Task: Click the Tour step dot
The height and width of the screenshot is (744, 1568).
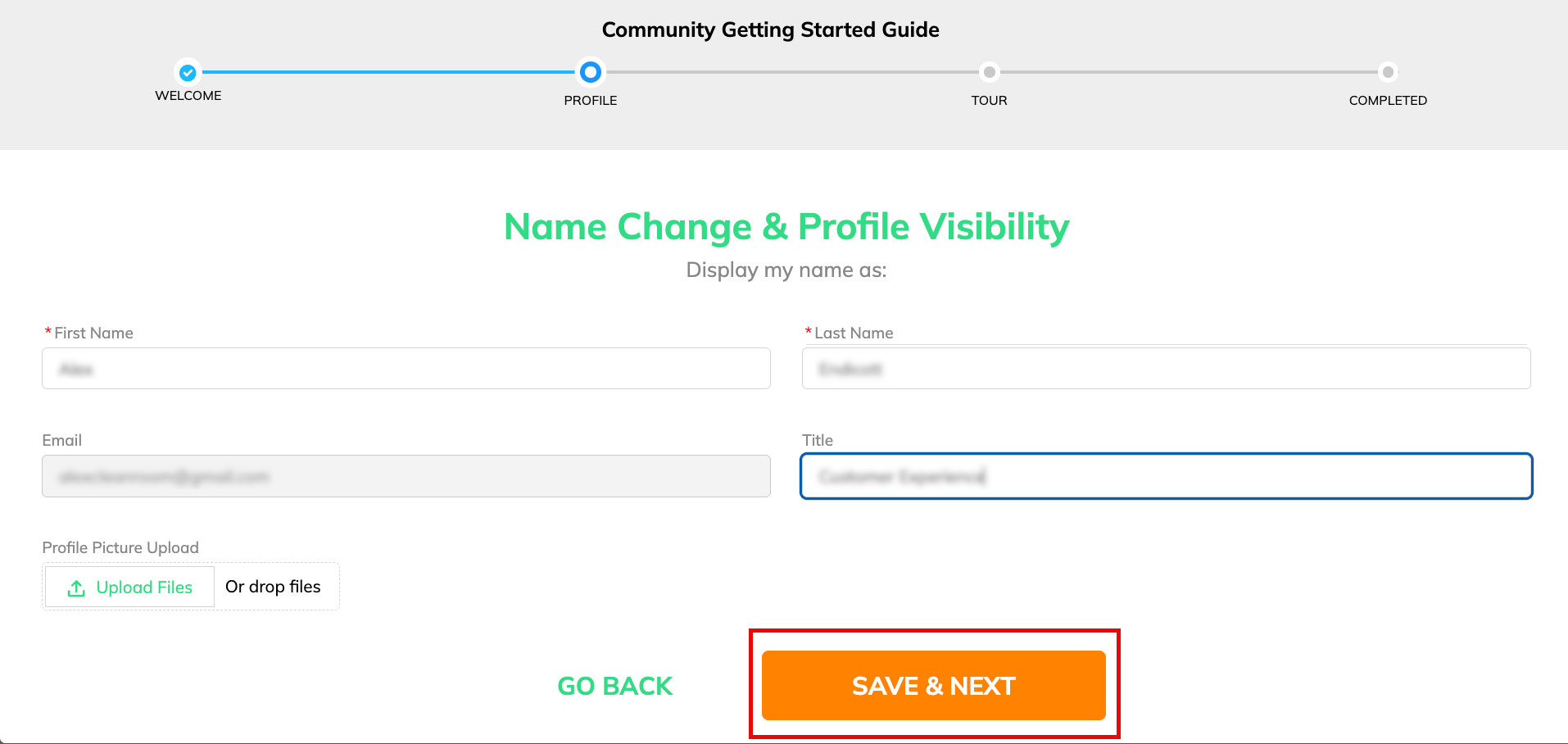Action: click(990, 72)
